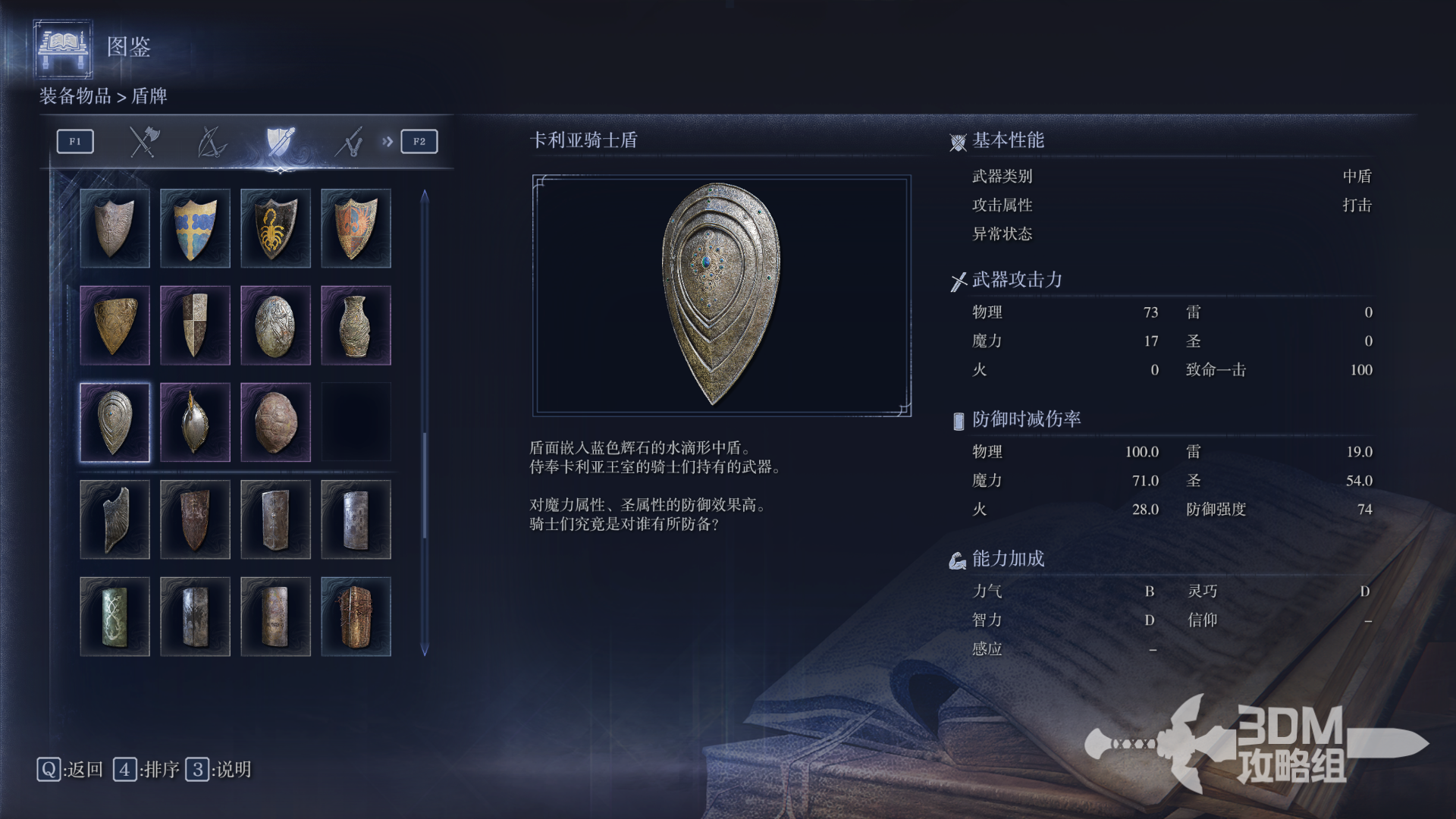The height and width of the screenshot is (819, 1456).
Task: Choose the green greatshield with white tree emblem
Action: point(115,617)
